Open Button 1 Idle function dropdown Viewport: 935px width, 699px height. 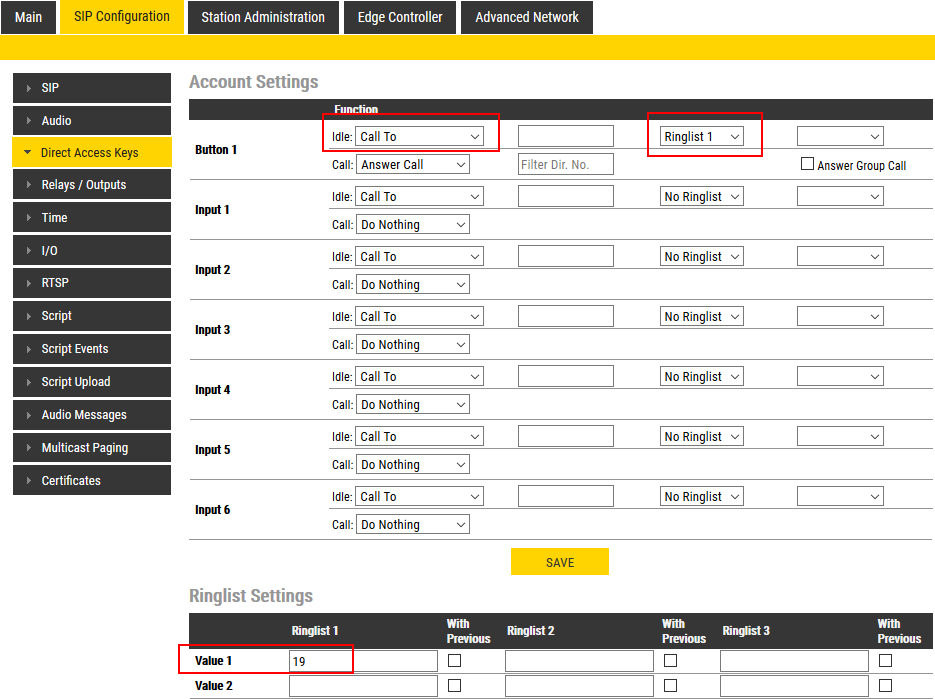click(420, 136)
